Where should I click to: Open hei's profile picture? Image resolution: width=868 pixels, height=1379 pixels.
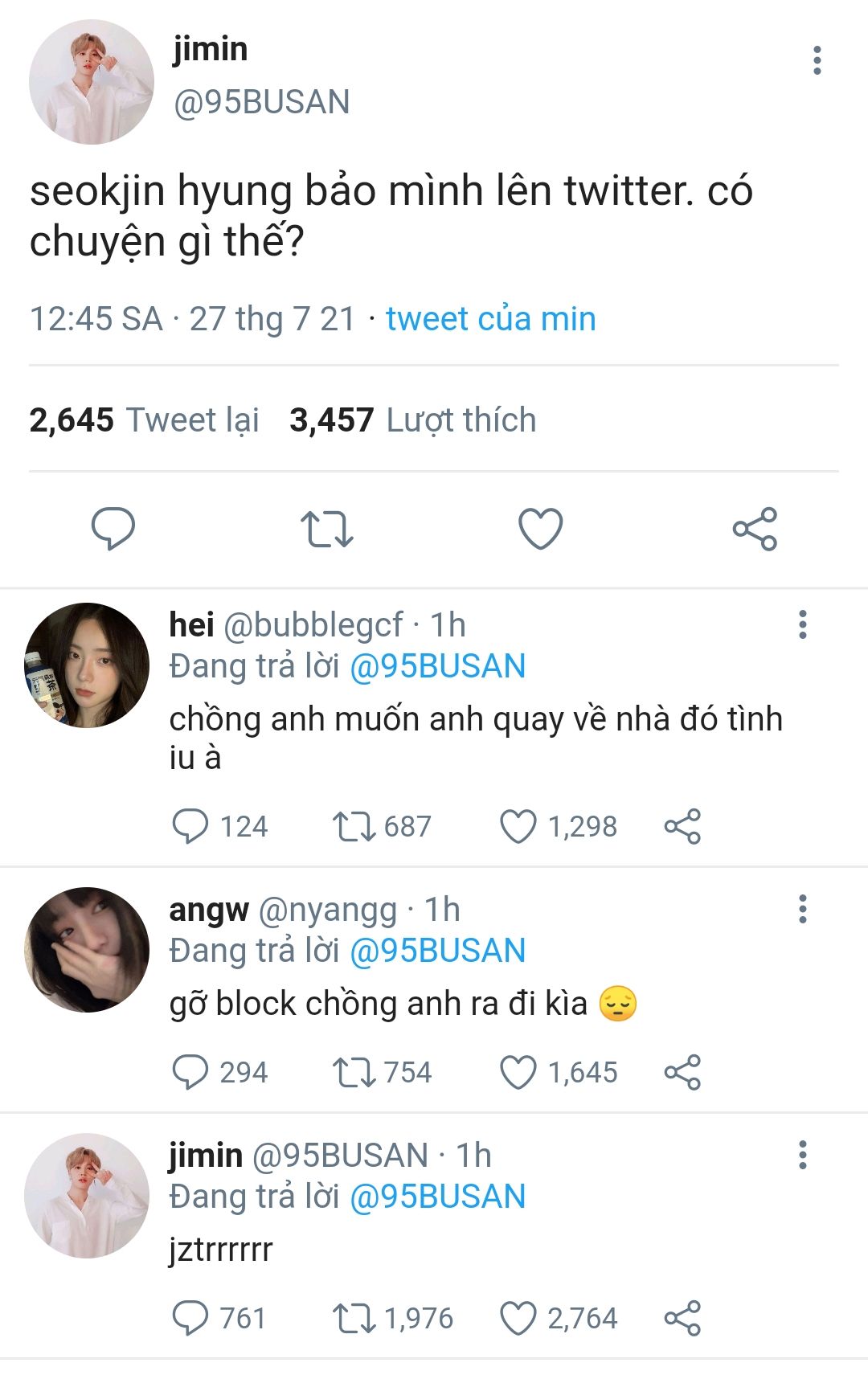pos(87,665)
